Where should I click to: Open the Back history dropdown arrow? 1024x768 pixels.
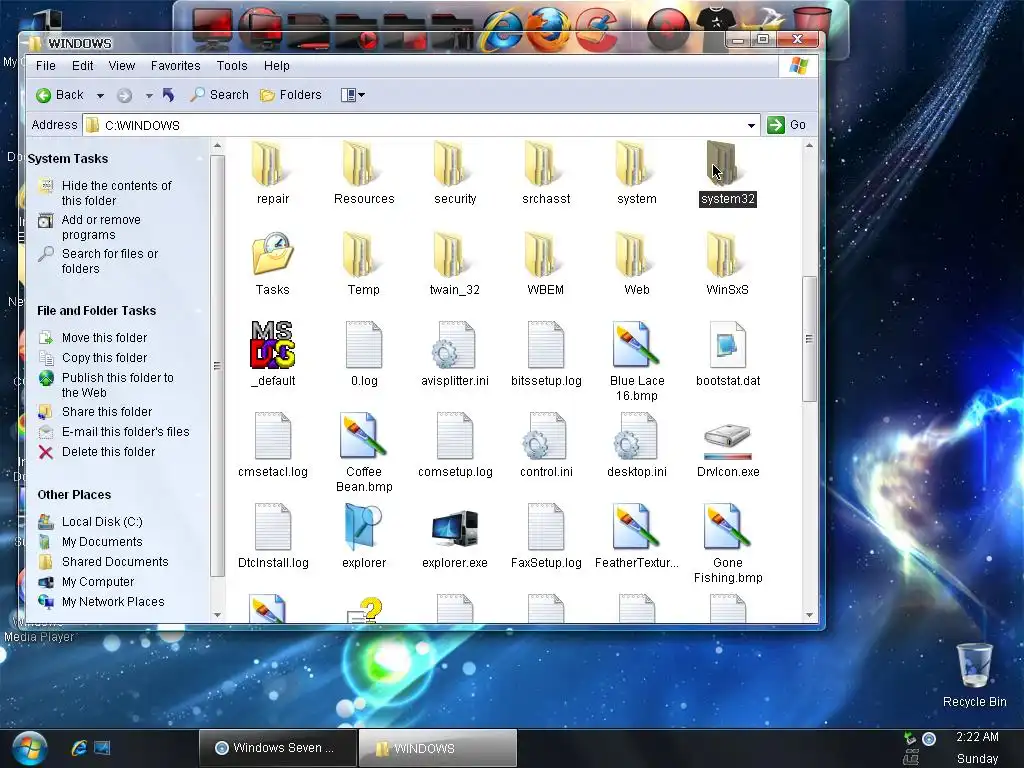pos(100,95)
